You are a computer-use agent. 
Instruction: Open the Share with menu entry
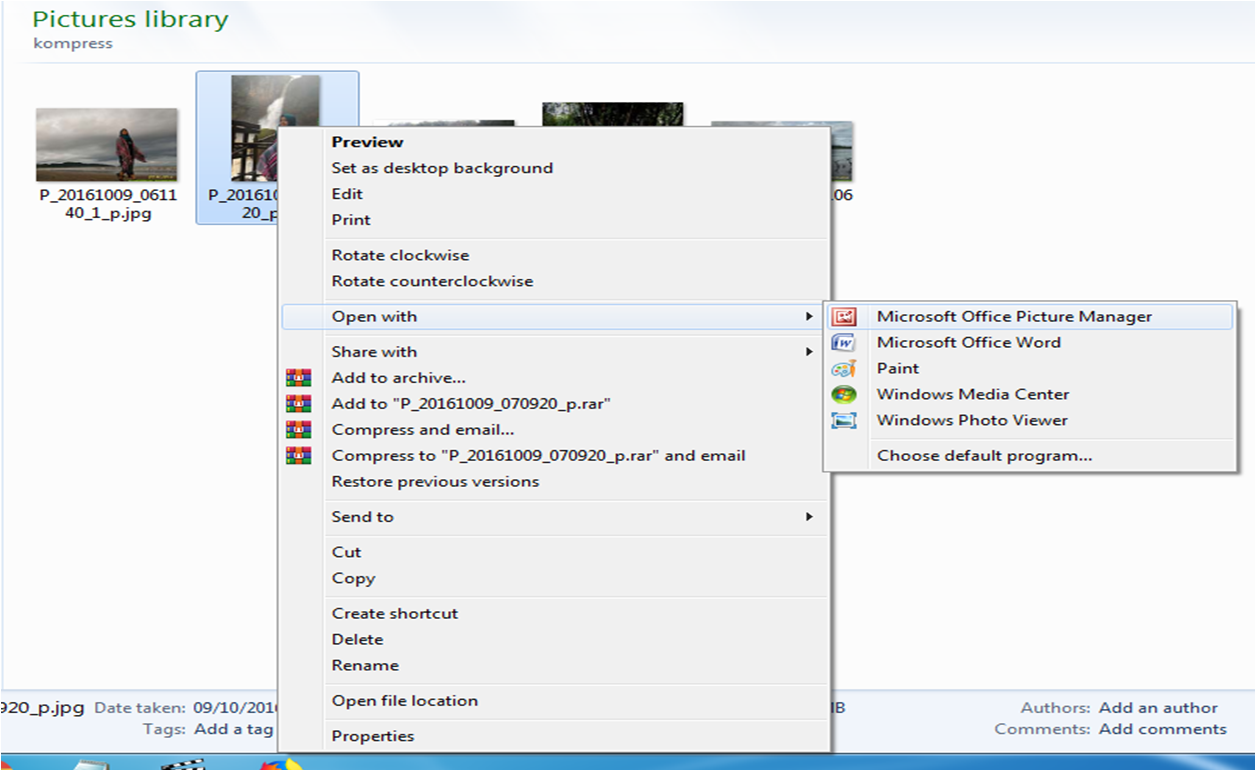tap(553, 352)
